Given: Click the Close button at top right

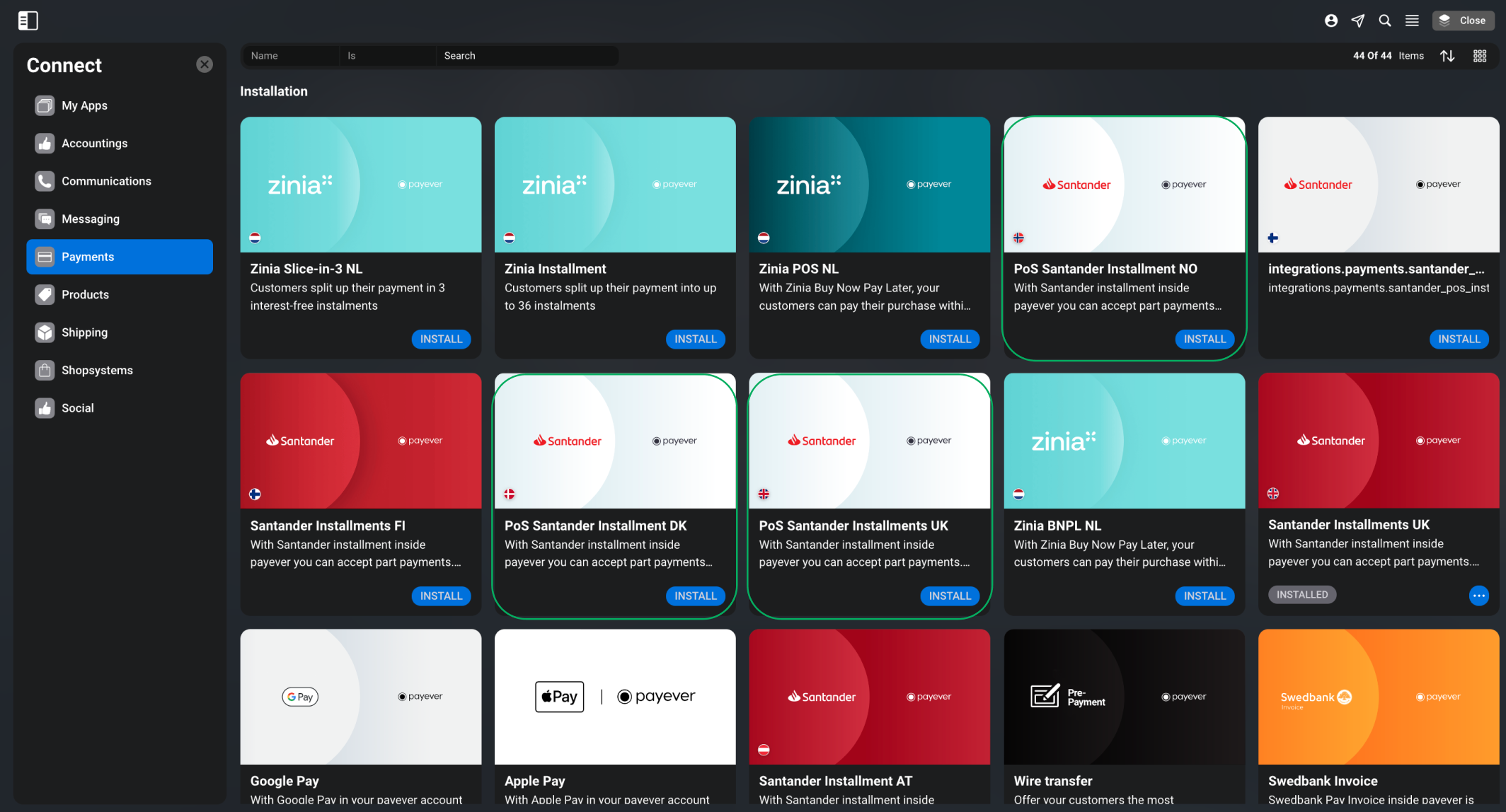Looking at the screenshot, I should [x=1464, y=21].
